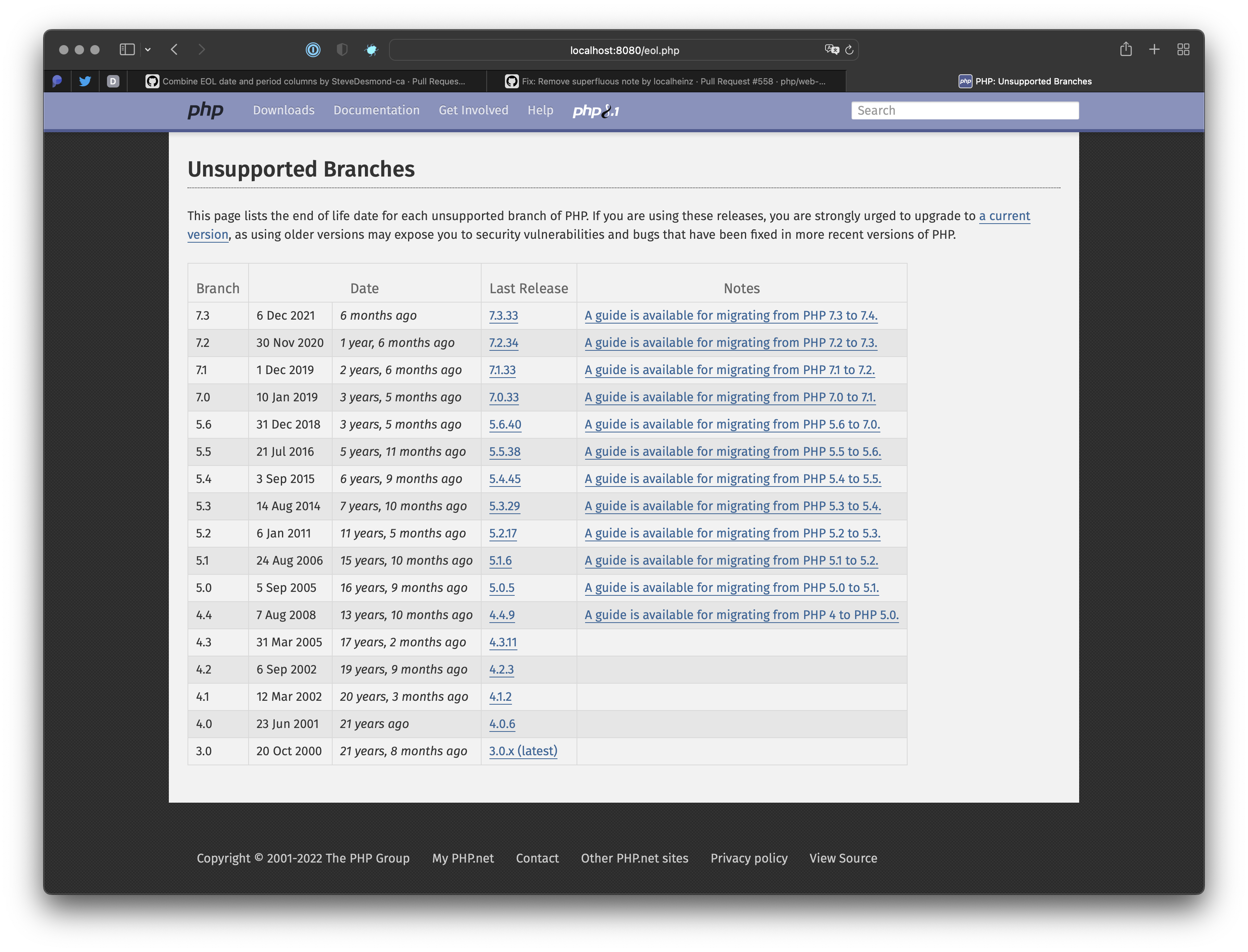Open the Share button in toolbar

tap(1125, 49)
